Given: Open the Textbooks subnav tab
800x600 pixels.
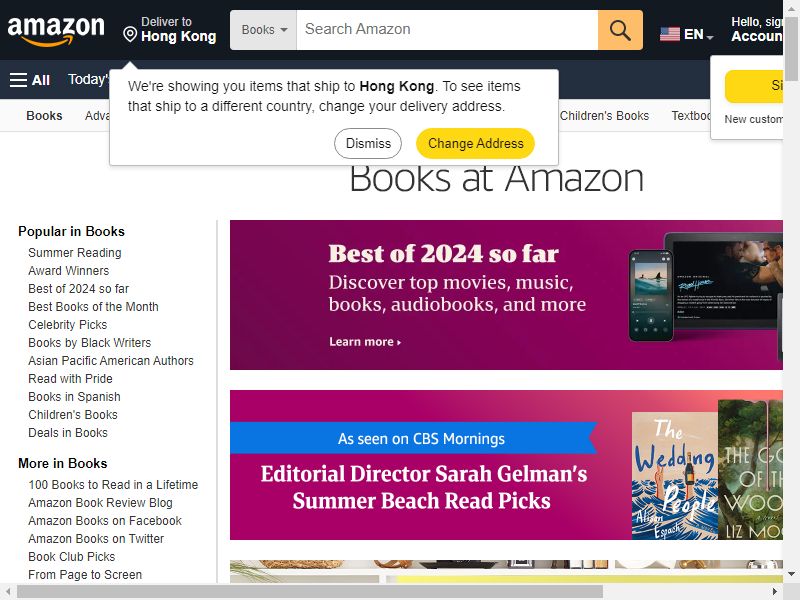Looking at the screenshot, I should [x=691, y=116].
